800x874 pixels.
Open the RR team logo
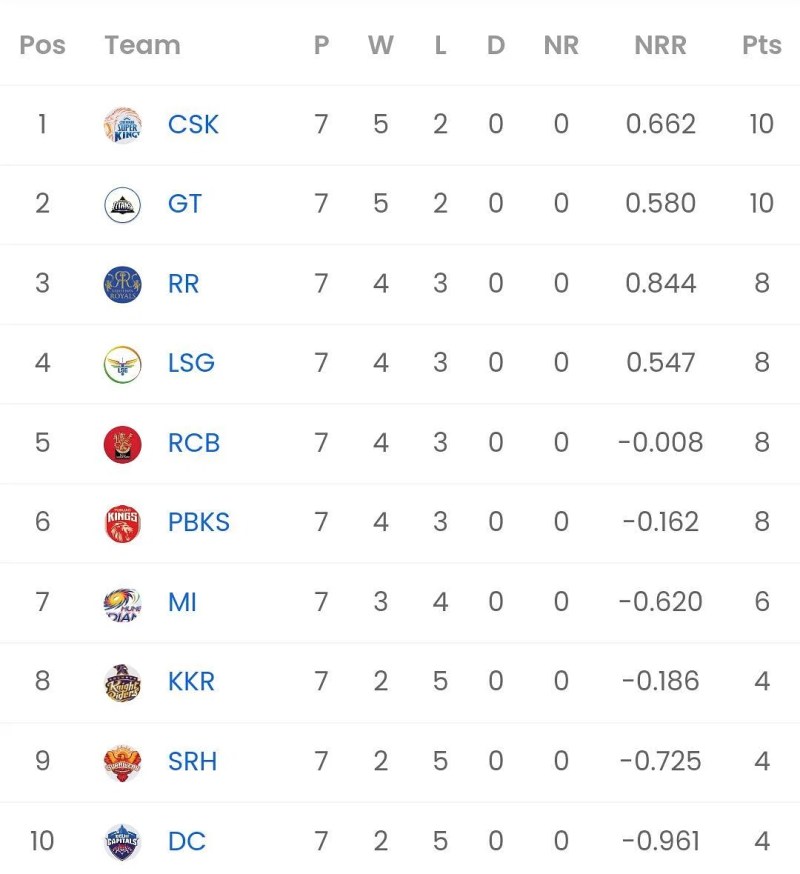tap(122, 284)
